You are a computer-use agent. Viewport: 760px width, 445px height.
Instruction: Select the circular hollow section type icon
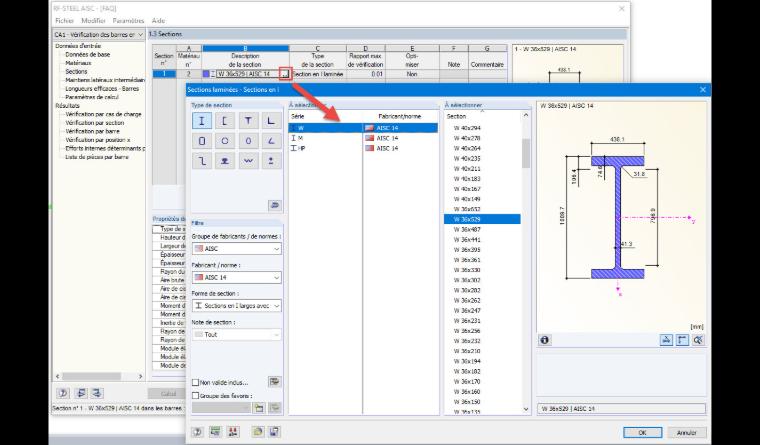225,141
